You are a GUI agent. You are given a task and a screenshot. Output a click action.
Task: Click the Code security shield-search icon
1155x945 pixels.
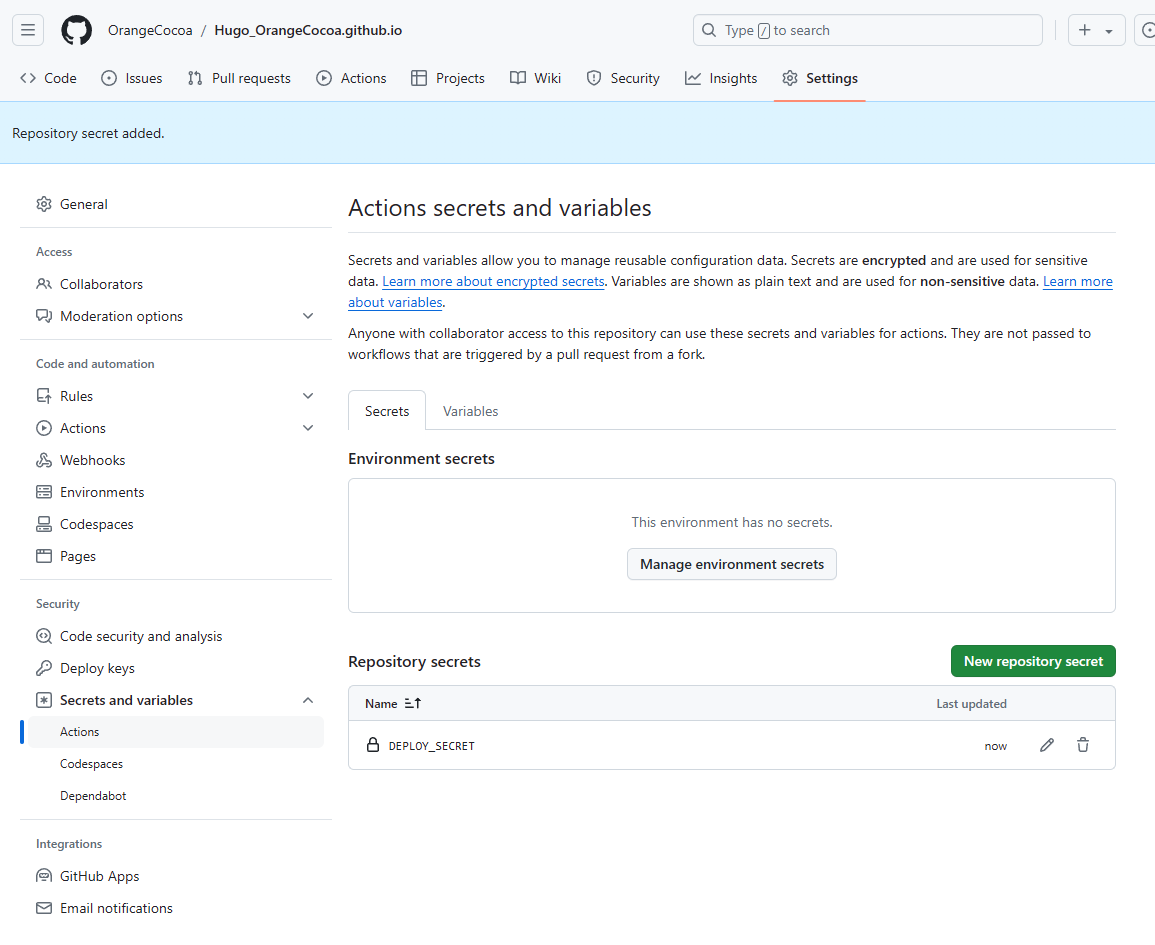coord(44,636)
